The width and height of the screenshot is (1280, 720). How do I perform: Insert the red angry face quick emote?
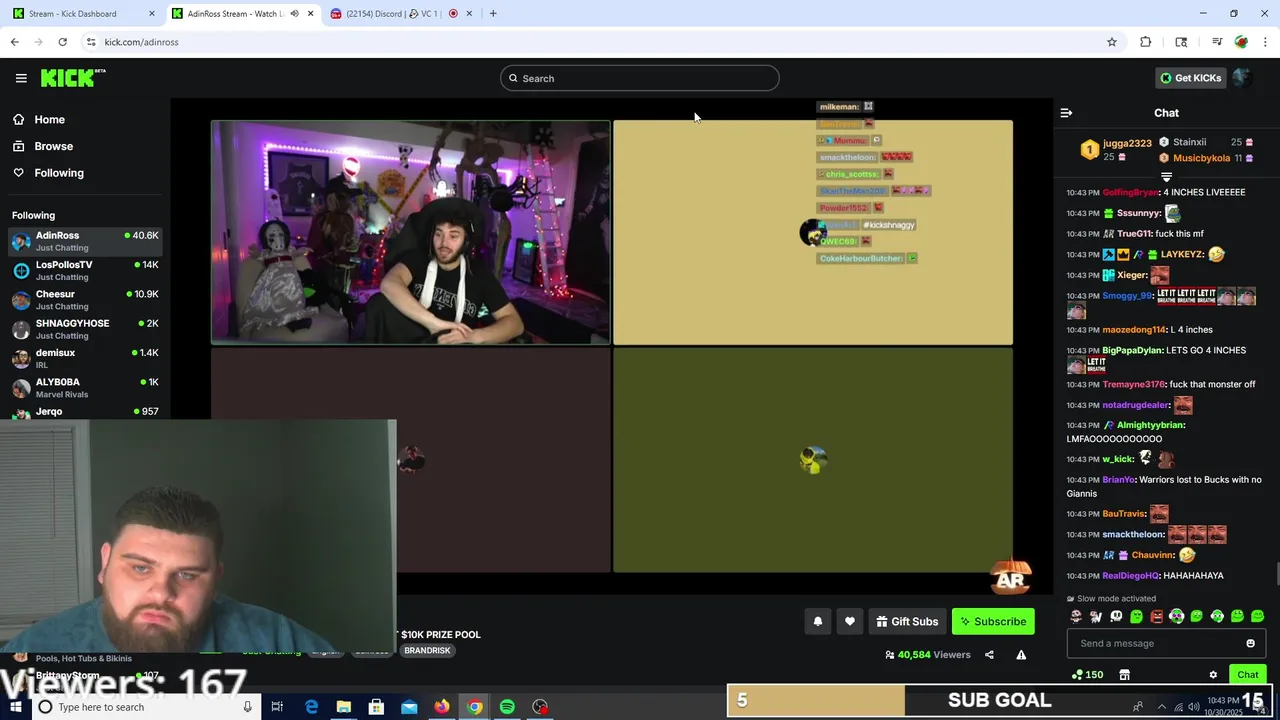(x=1157, y=616)
